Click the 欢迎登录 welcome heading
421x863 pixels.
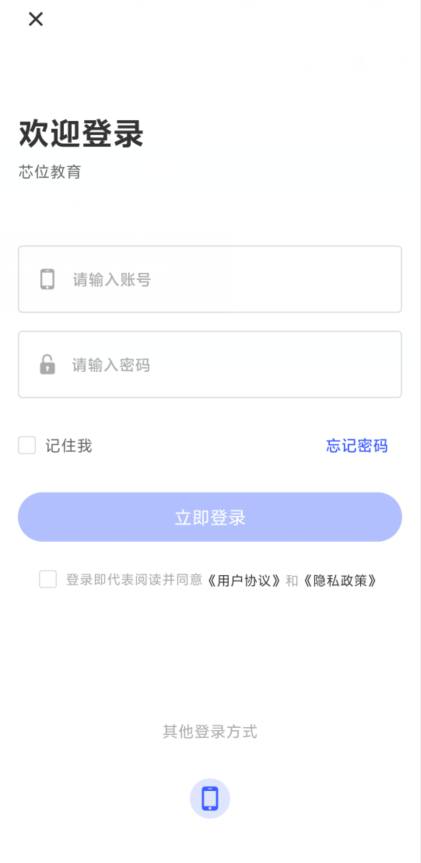[x=81, y=133]
